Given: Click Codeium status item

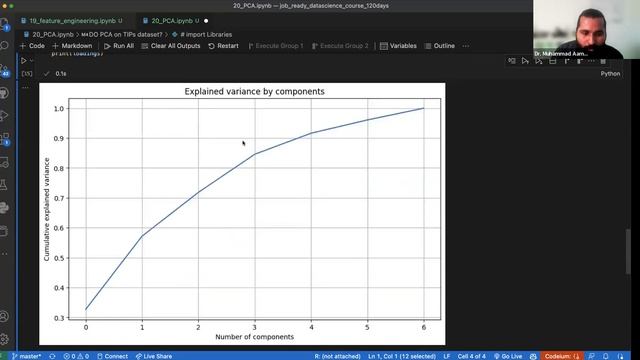Looking at the screenshot, I should pyautogui.click(x=561, y=356).
